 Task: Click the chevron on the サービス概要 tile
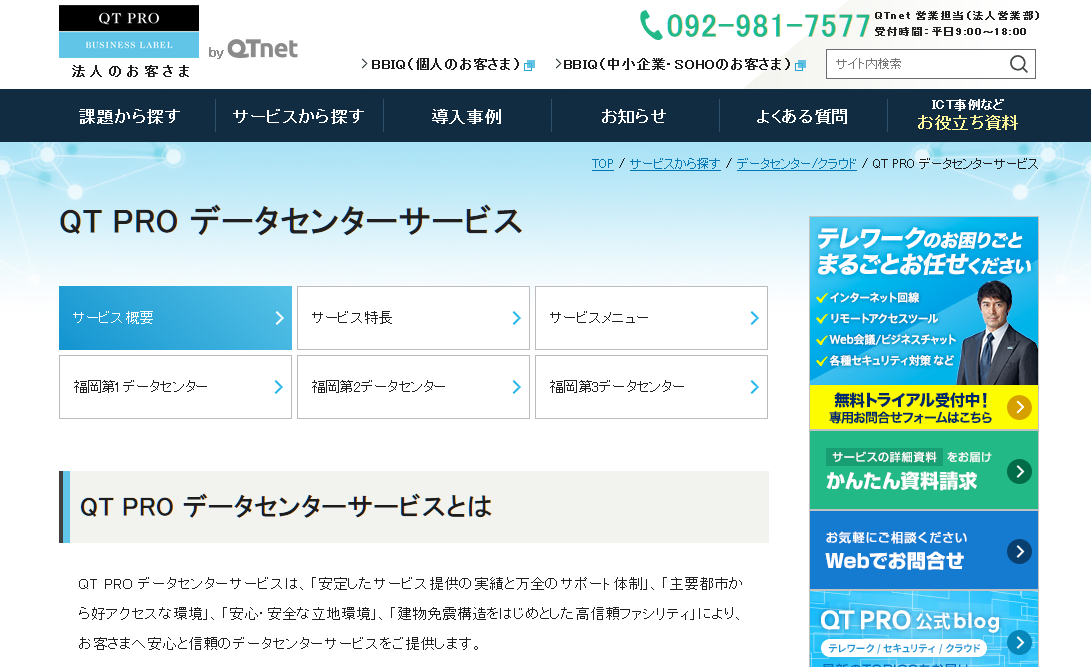click(279, 318)
